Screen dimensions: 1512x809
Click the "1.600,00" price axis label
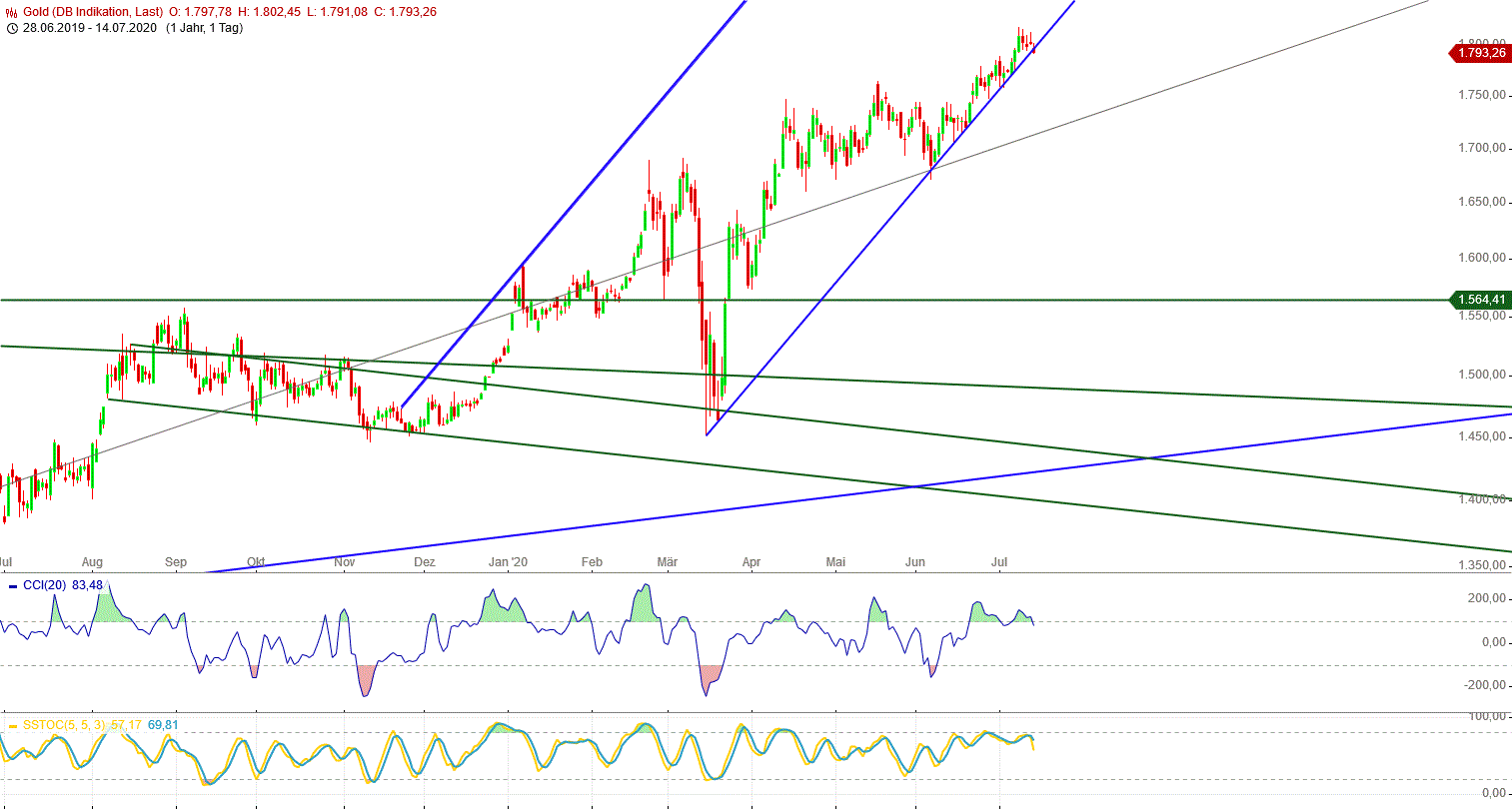[1482, 258]
